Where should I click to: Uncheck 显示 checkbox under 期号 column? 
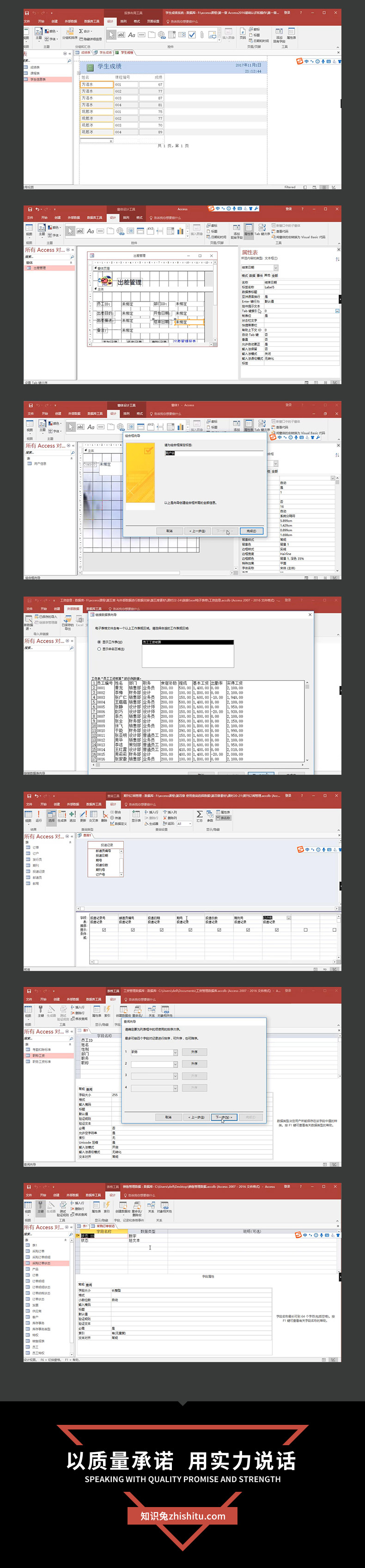(x=190, y=929)
